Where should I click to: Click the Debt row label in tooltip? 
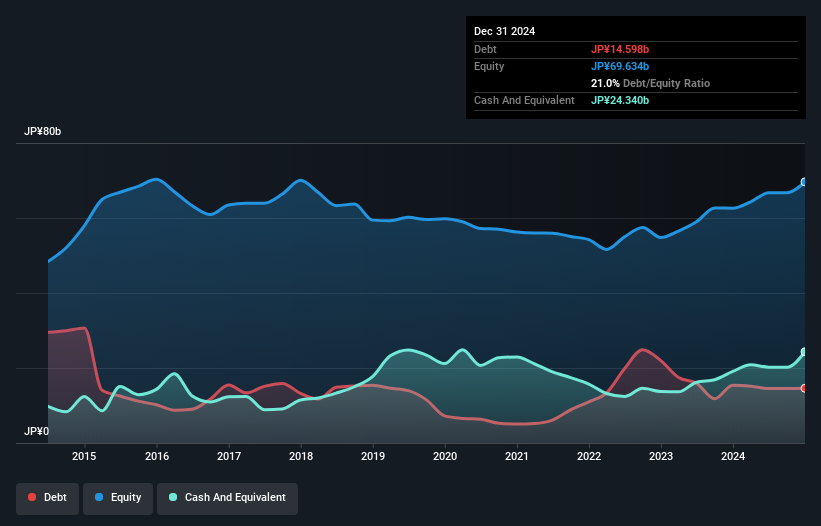coord(485,49)
